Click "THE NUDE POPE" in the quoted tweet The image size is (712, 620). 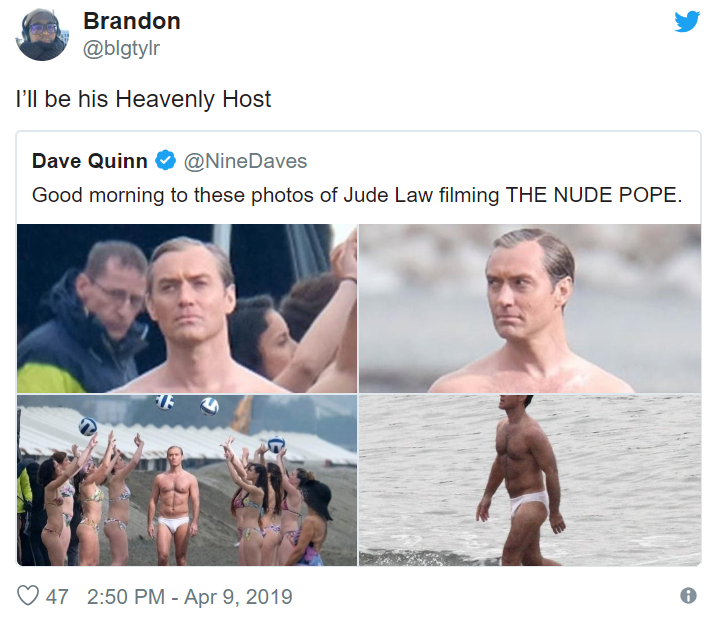pyautogui.click(x=594, y=195)
